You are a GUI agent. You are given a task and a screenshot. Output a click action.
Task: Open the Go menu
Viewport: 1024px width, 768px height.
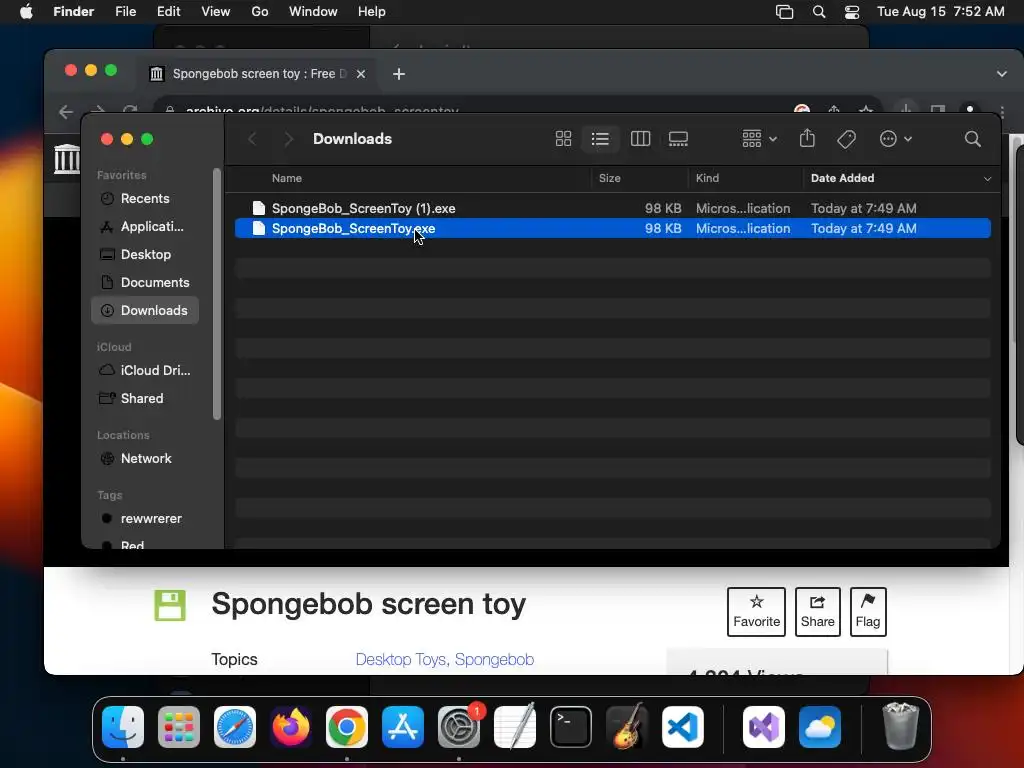pos(260,12)
